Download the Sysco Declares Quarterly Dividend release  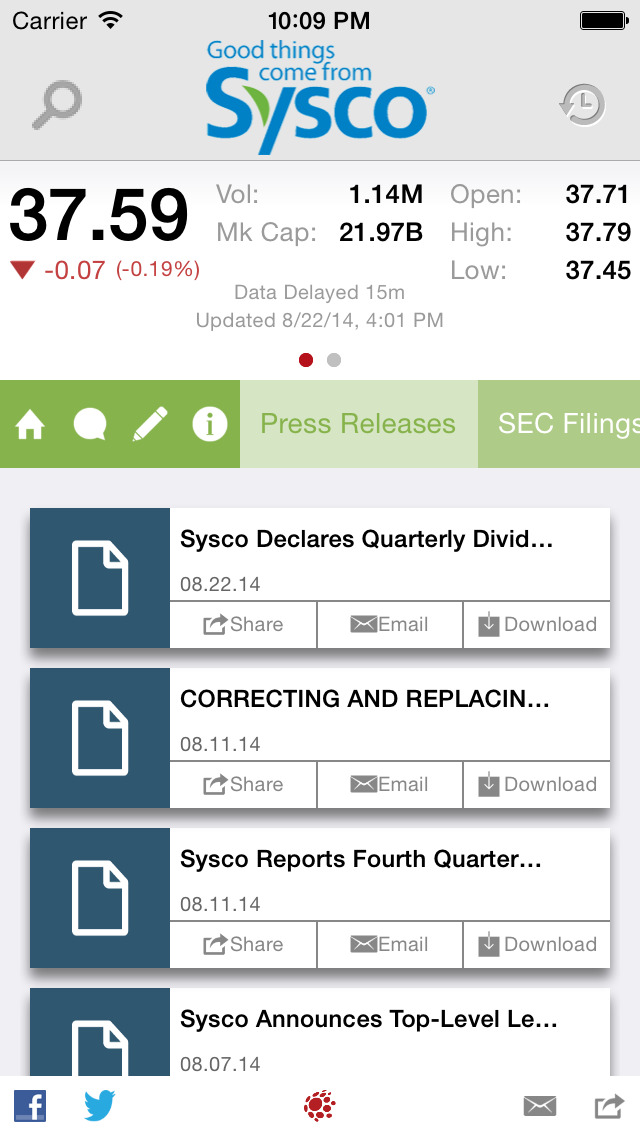pos(537,625)
